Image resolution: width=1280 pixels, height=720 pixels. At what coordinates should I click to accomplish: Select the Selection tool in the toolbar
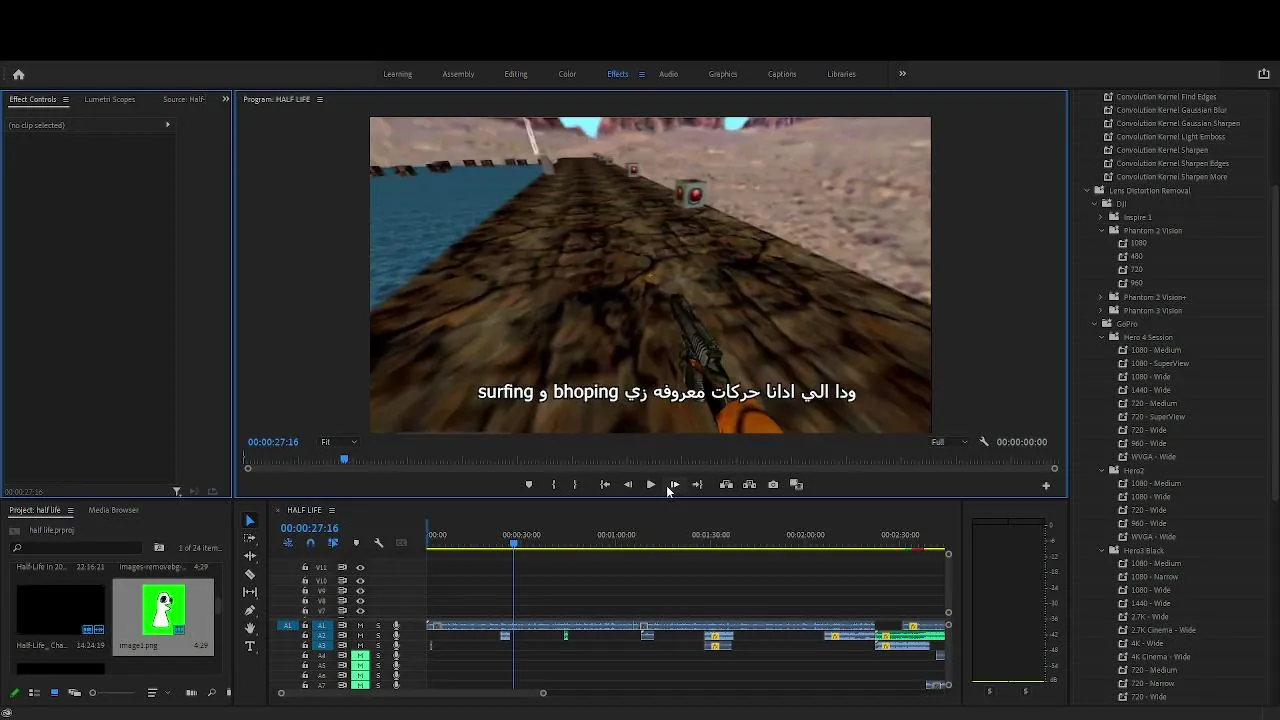pyautogui.click(x=250, y=520)
